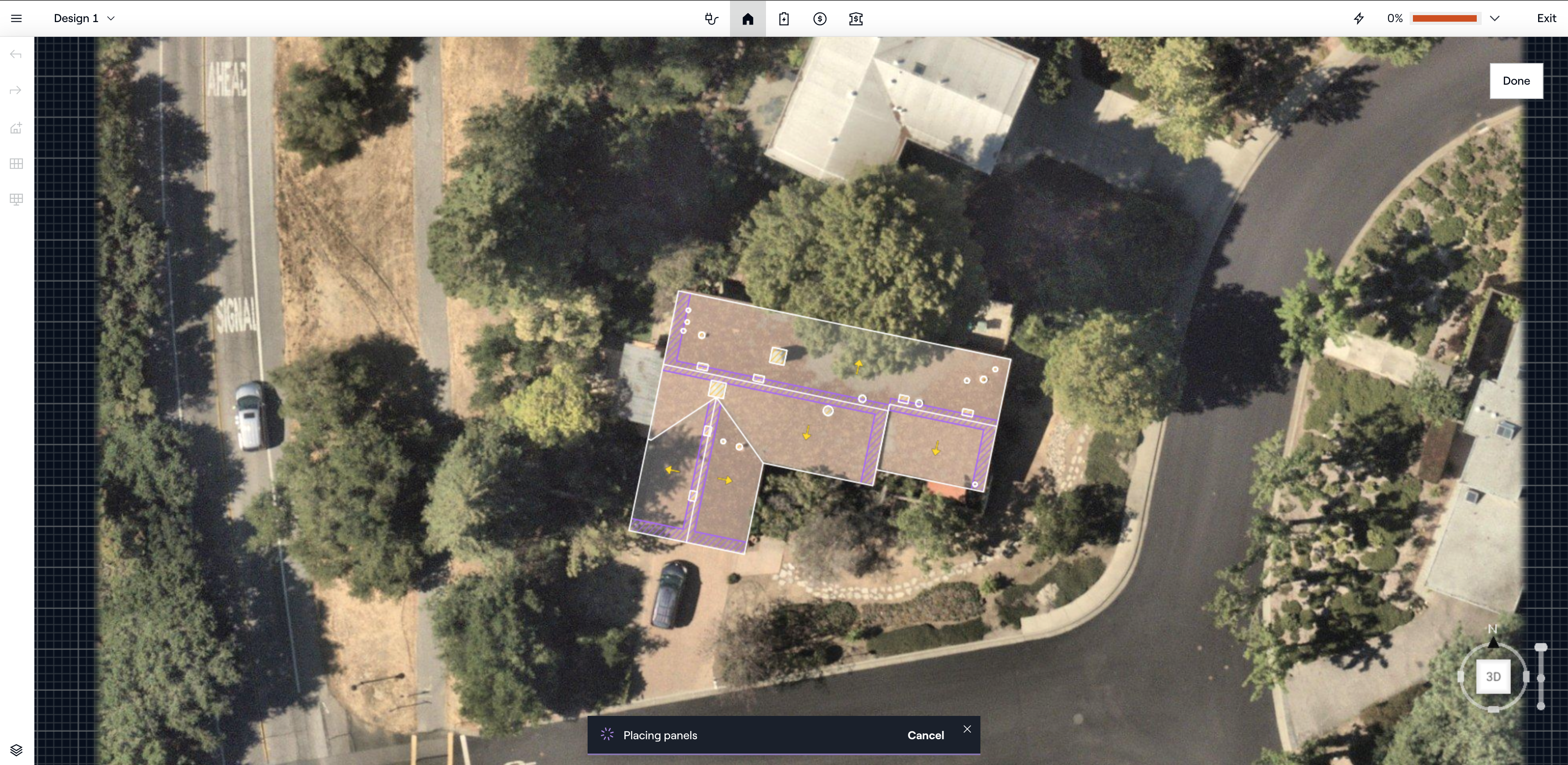Select the ground mount panel tool
The width and height of the screenshot is (1568, 765).
16,200
